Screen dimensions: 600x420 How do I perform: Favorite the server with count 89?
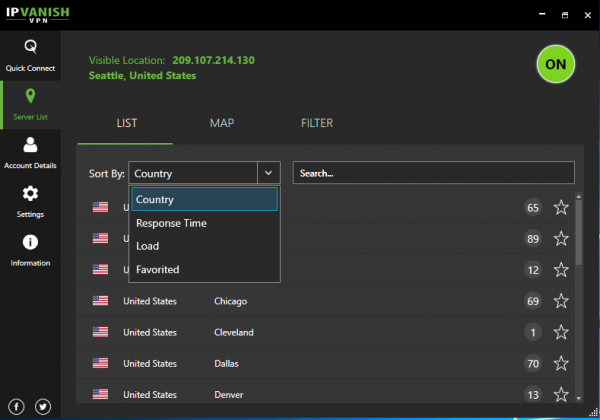(x=561, y=239)
